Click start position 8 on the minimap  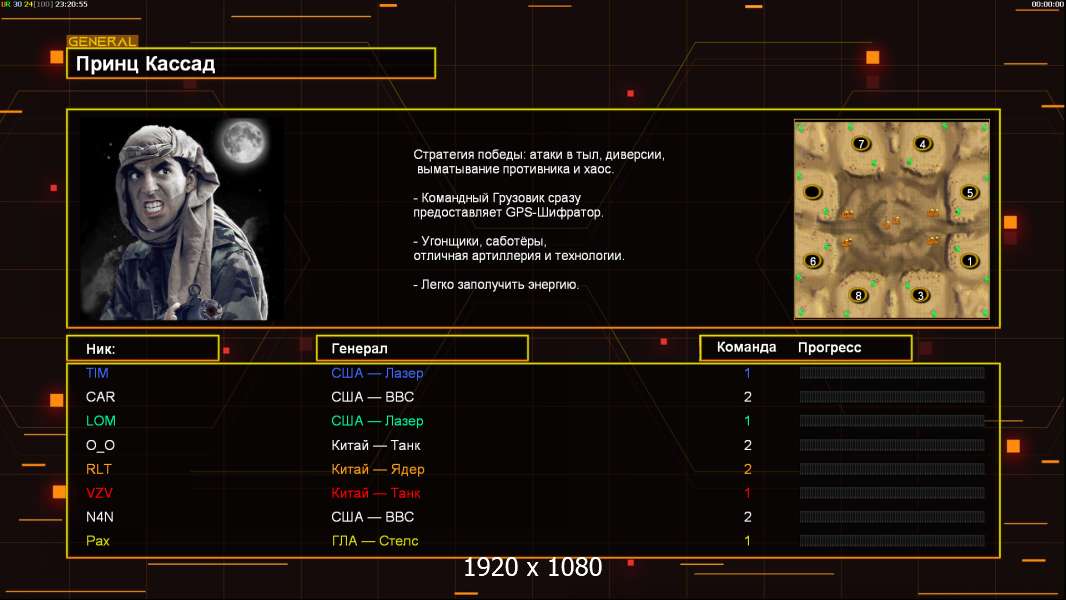tap(859, 295)
